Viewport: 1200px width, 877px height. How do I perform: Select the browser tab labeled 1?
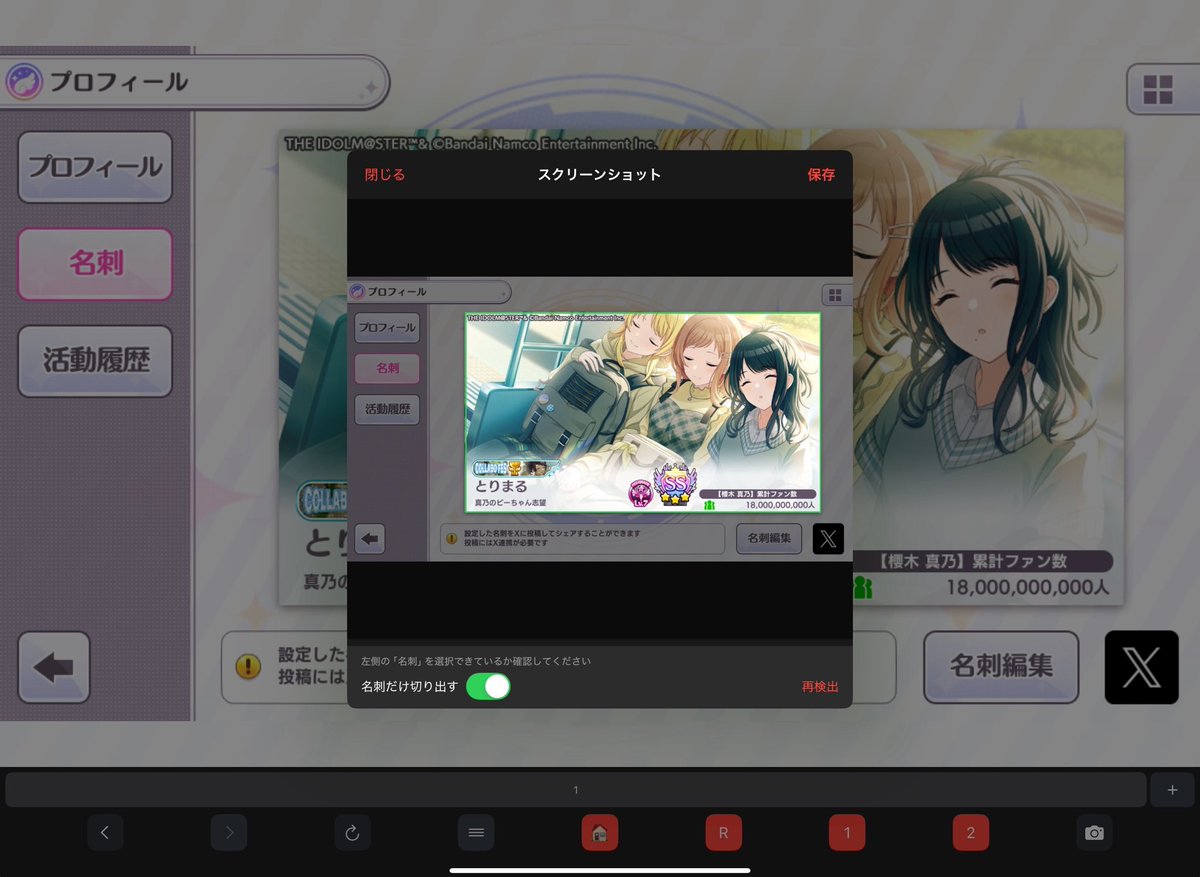point(576,790)
